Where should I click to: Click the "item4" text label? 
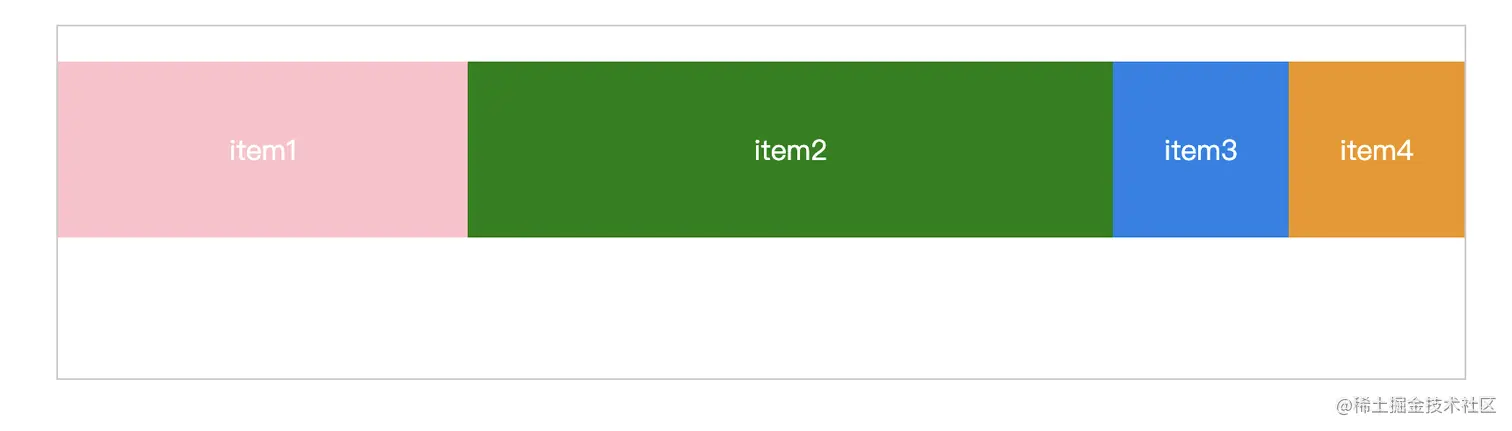(x=1376, y=151)
